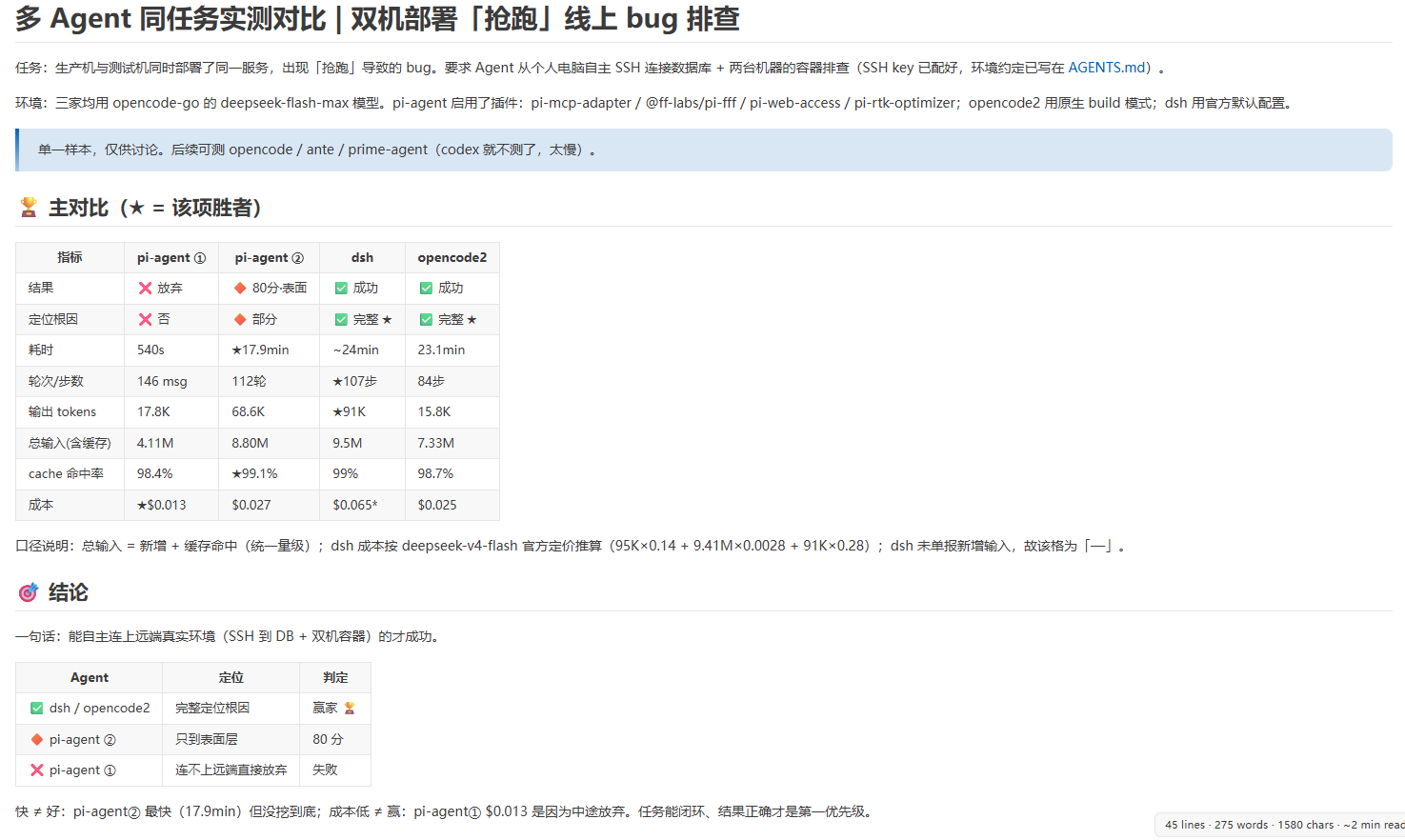
Task: Click the 完整定位根因 cell
Action: [231, 708]
